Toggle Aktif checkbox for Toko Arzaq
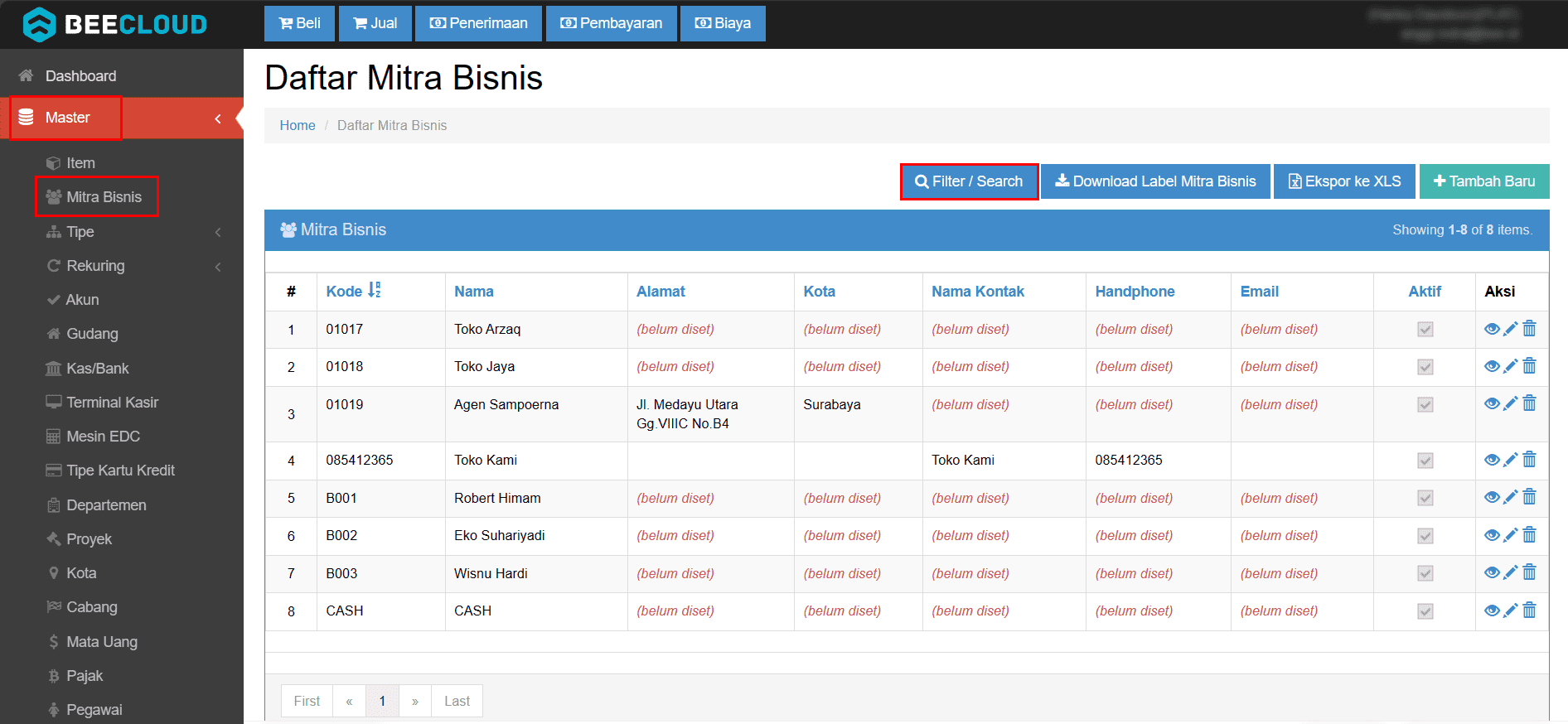 1425,330
